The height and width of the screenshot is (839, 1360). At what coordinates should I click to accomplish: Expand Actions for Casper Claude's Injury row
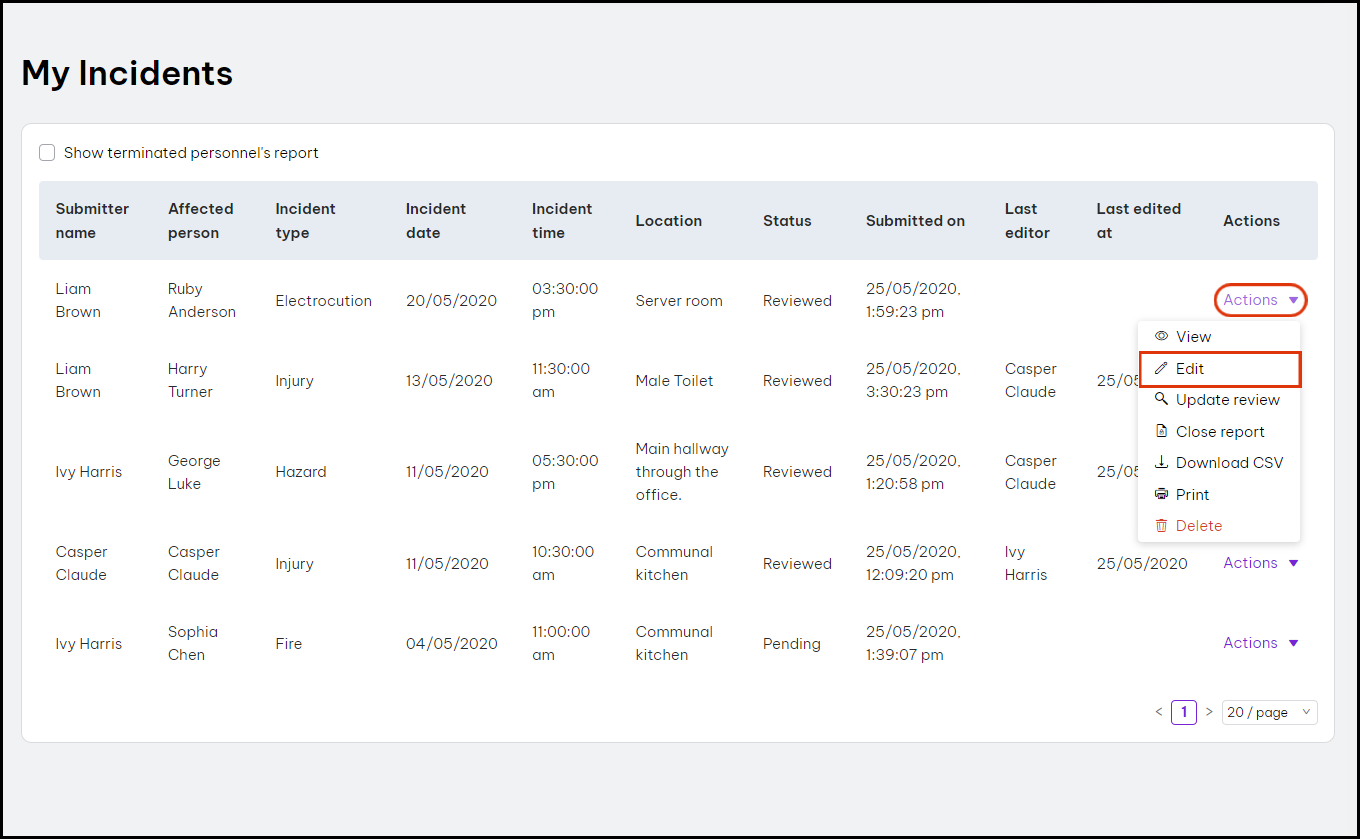click(x=1260, y=563)
